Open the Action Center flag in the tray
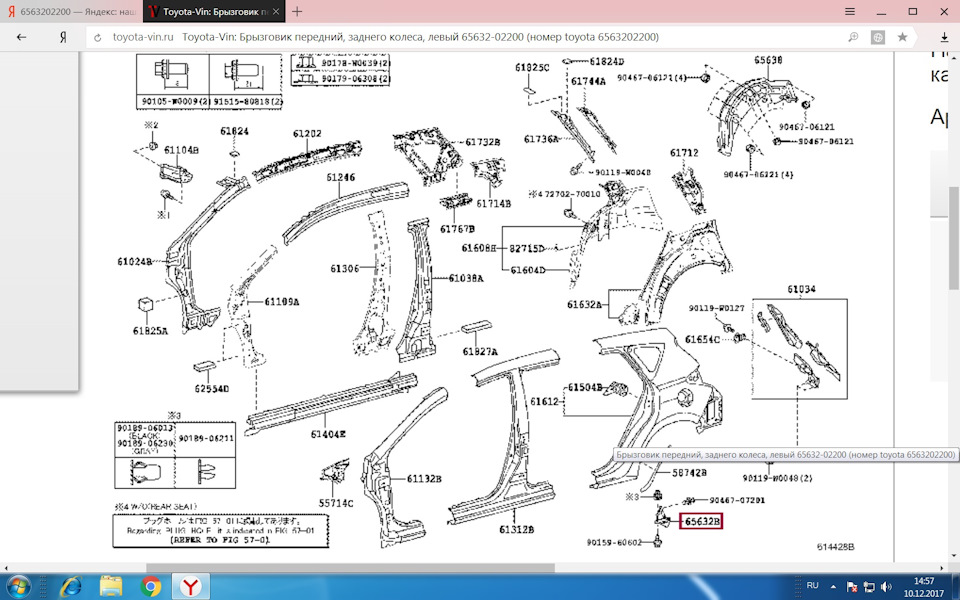Screen dimensions: 960x600 pyautogui.click(x=852, y=586)
